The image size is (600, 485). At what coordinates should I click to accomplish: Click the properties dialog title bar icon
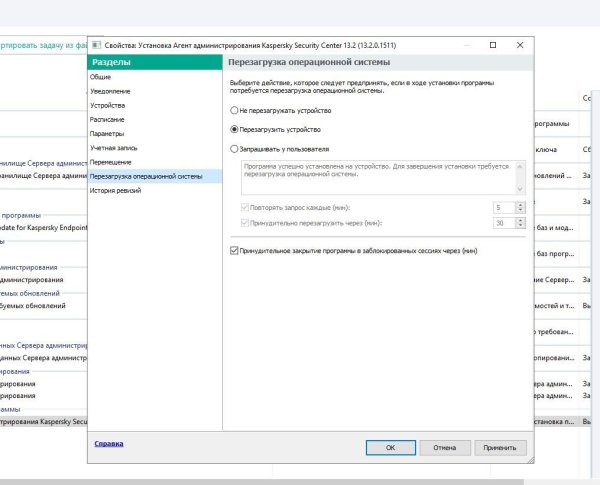tap(96, 45)
